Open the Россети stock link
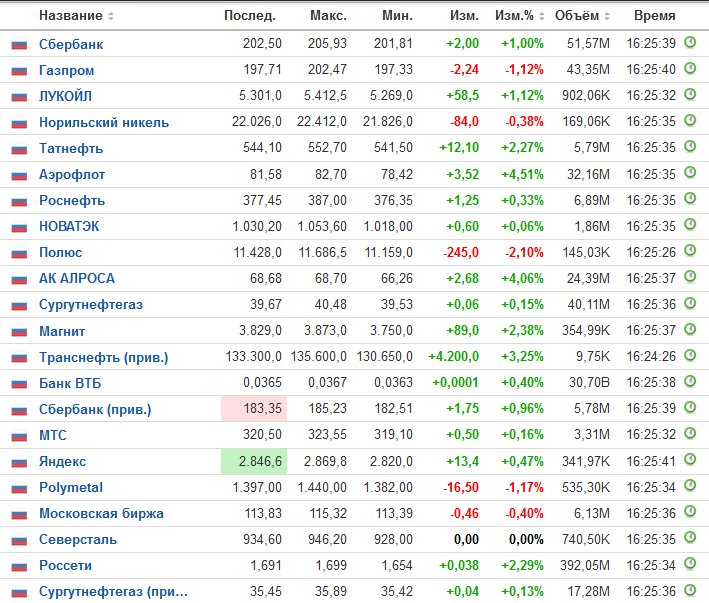Viewport: 709px width, 603px height. [66, 565]
